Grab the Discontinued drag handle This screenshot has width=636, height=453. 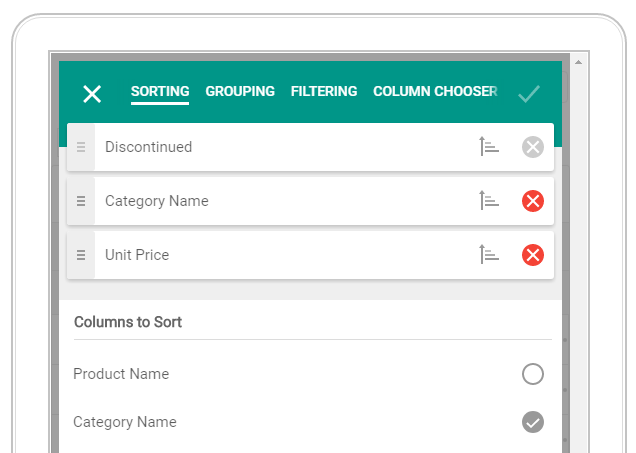tap(81, 147)
